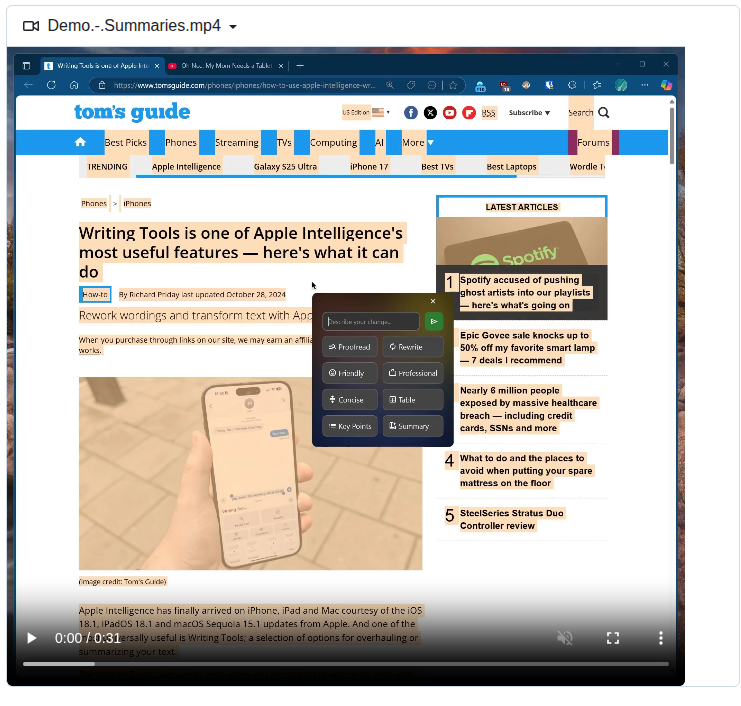Click the Rewrite button
The image size is (741, 706).
(x=413, y=347)
